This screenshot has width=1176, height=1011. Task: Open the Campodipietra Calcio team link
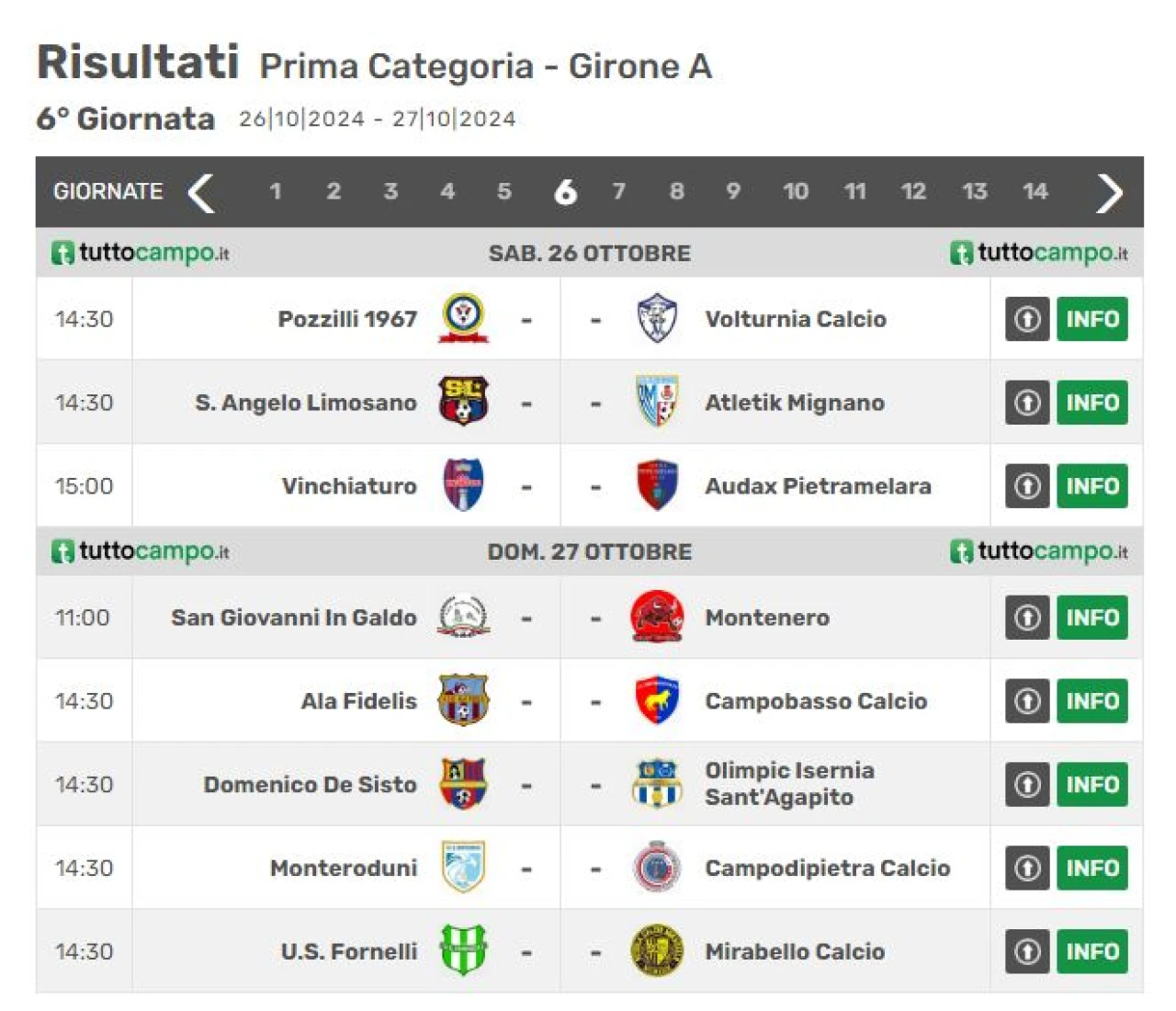(x=827, y=868)
